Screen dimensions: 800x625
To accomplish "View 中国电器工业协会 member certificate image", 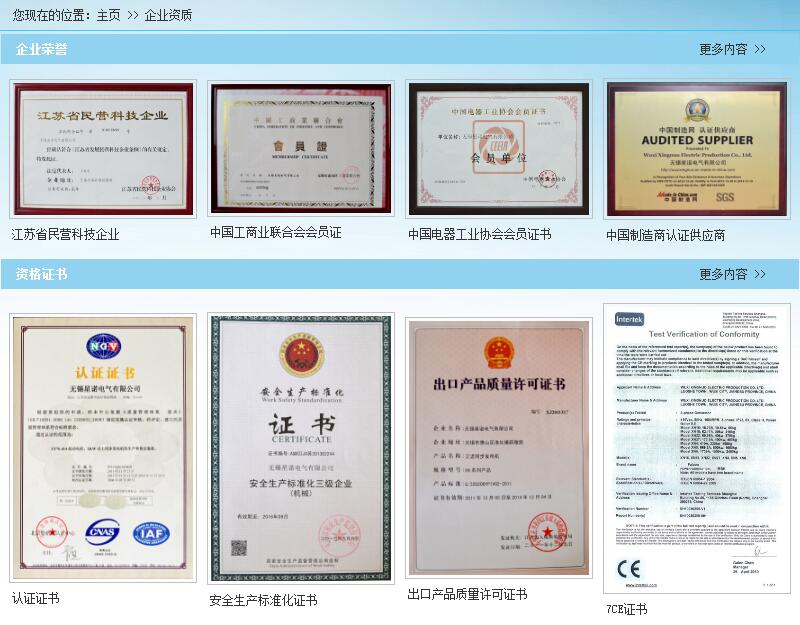I will click(x=498, y=149).
